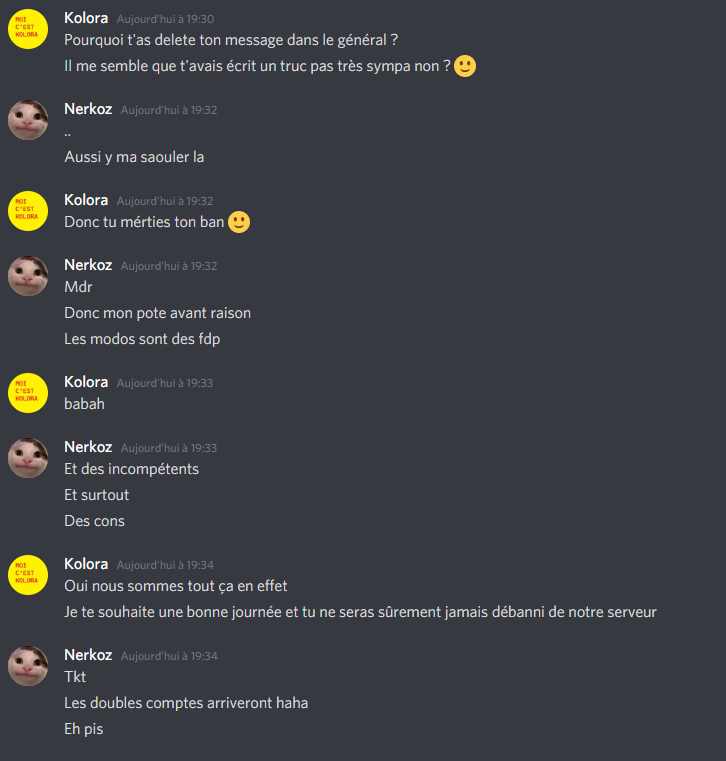Click the smiley emoji after "pas très sympa non ?"

(x=464, y=66)
